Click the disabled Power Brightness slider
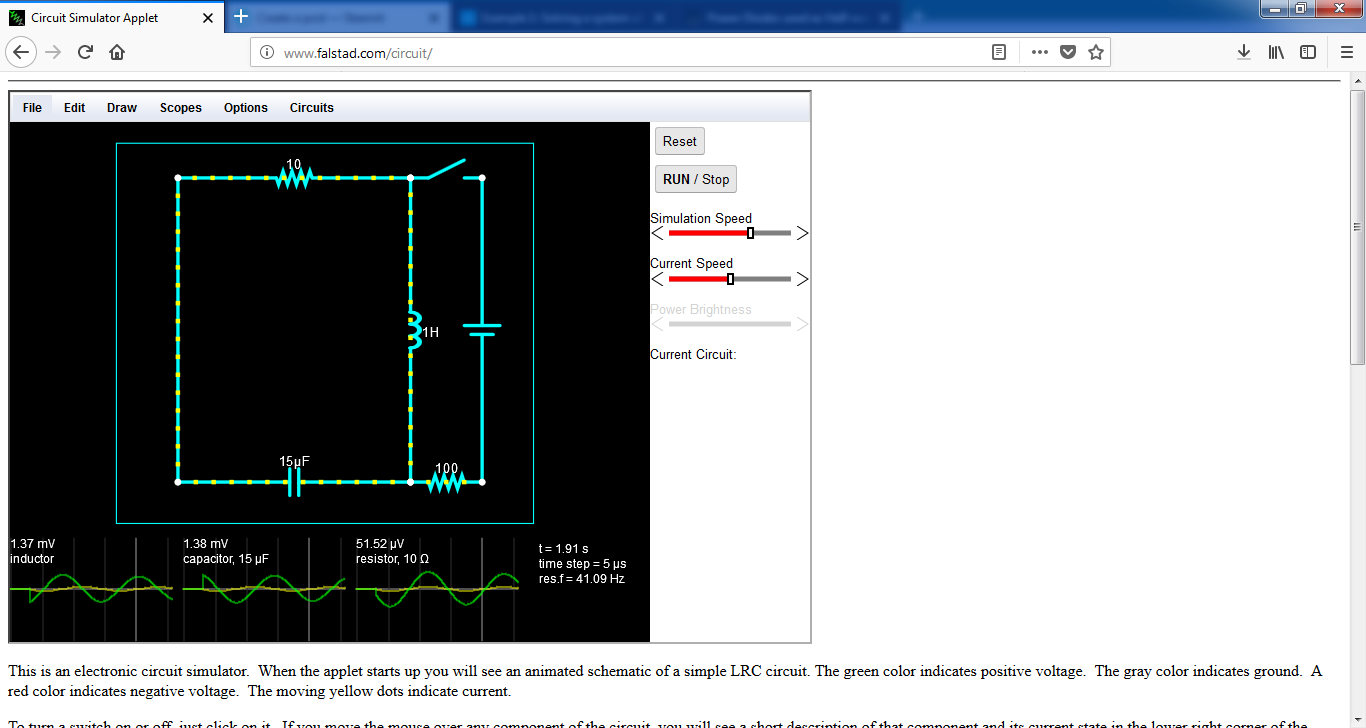Image resolution: width=1366 pixels, height=728 pixels. tap(730, 324)
